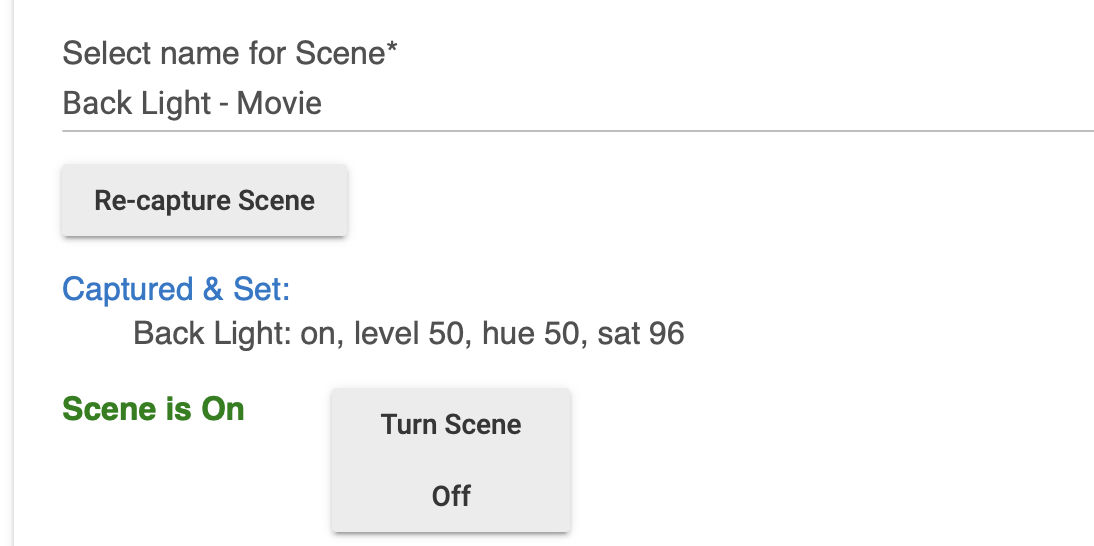Click the word 'Captured' in the blue heading

tap(128, 289)
